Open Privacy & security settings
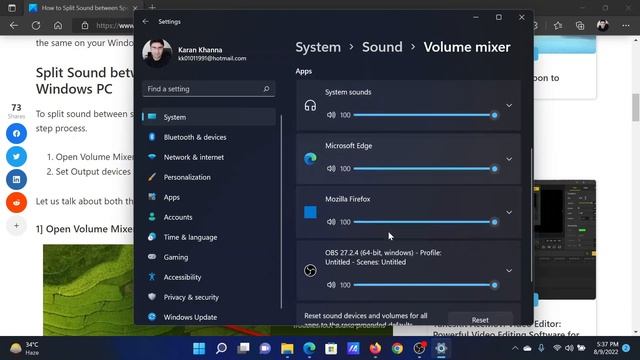The height and width of the screenshot is (360, 640). (x=209, y=297)
